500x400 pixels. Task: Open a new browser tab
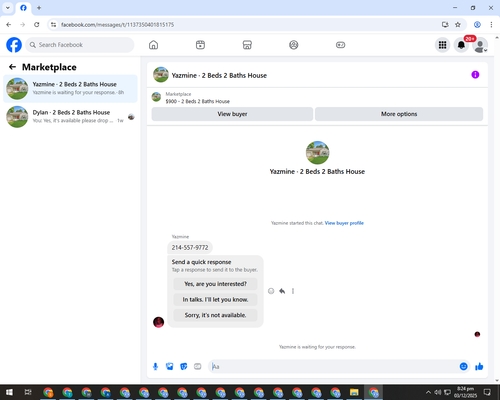pyautogui.click(x=39, y=8)
